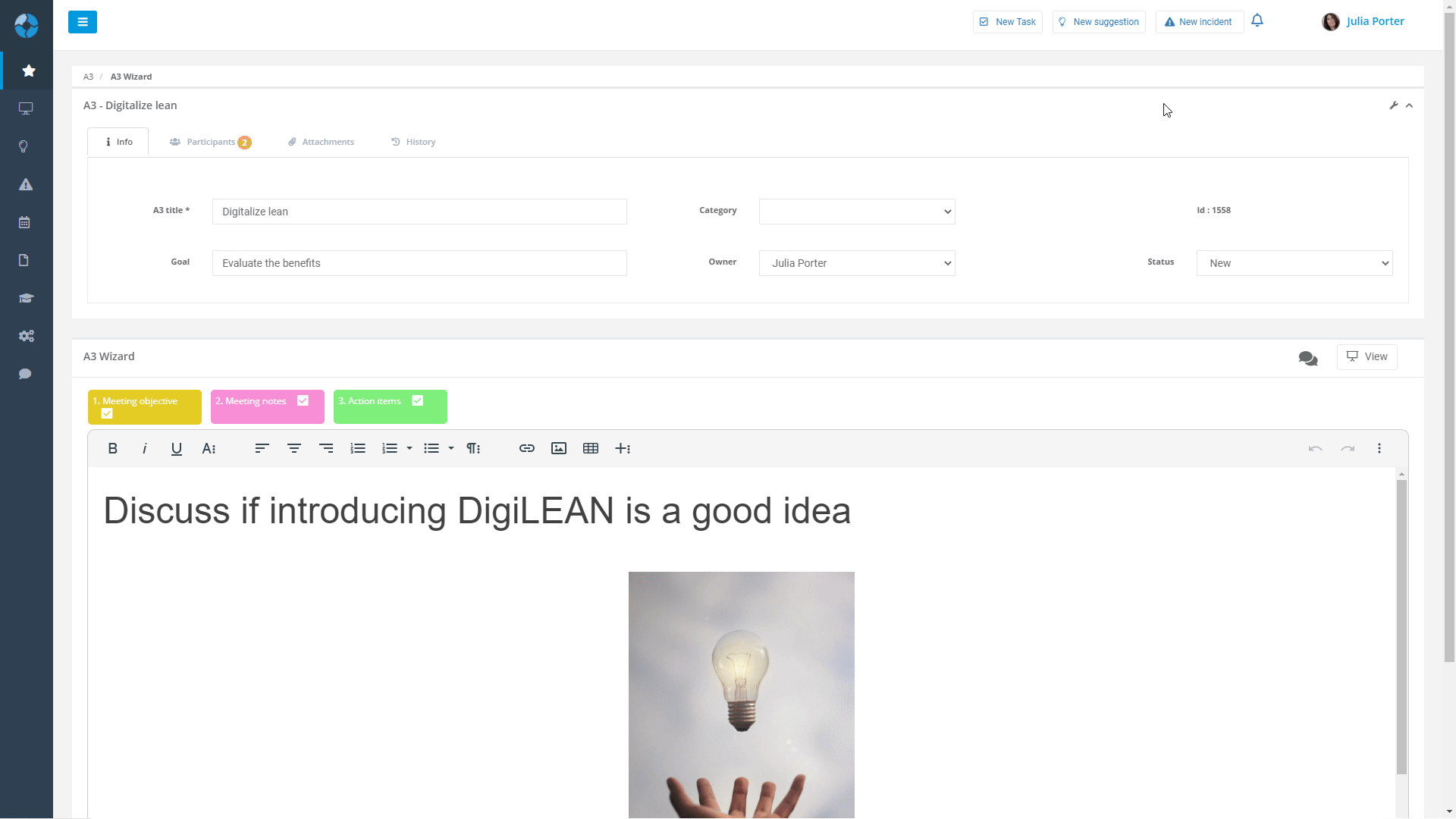Click the calendar icon in the left sidebar
1456x819 pixels.
[x=25, y=222]
